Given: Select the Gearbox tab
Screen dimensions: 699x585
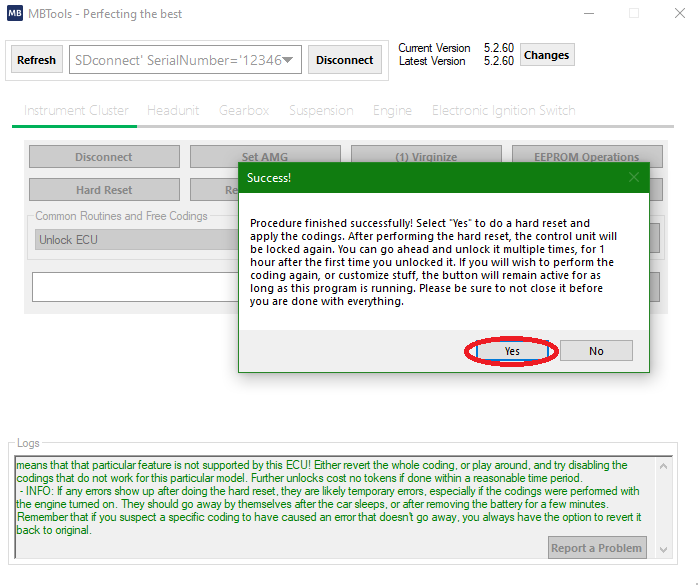Looking at the screenshot, I should (244, 111).
